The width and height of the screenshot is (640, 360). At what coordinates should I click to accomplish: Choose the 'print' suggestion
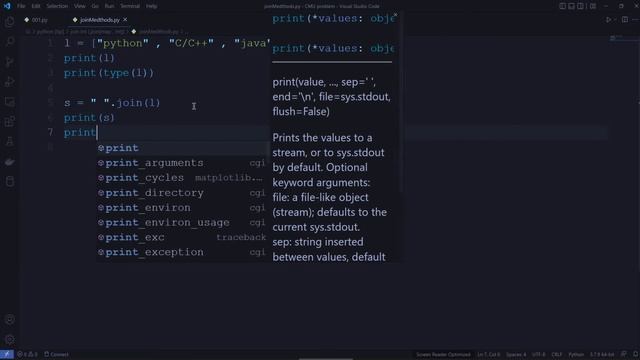[183, 148]
